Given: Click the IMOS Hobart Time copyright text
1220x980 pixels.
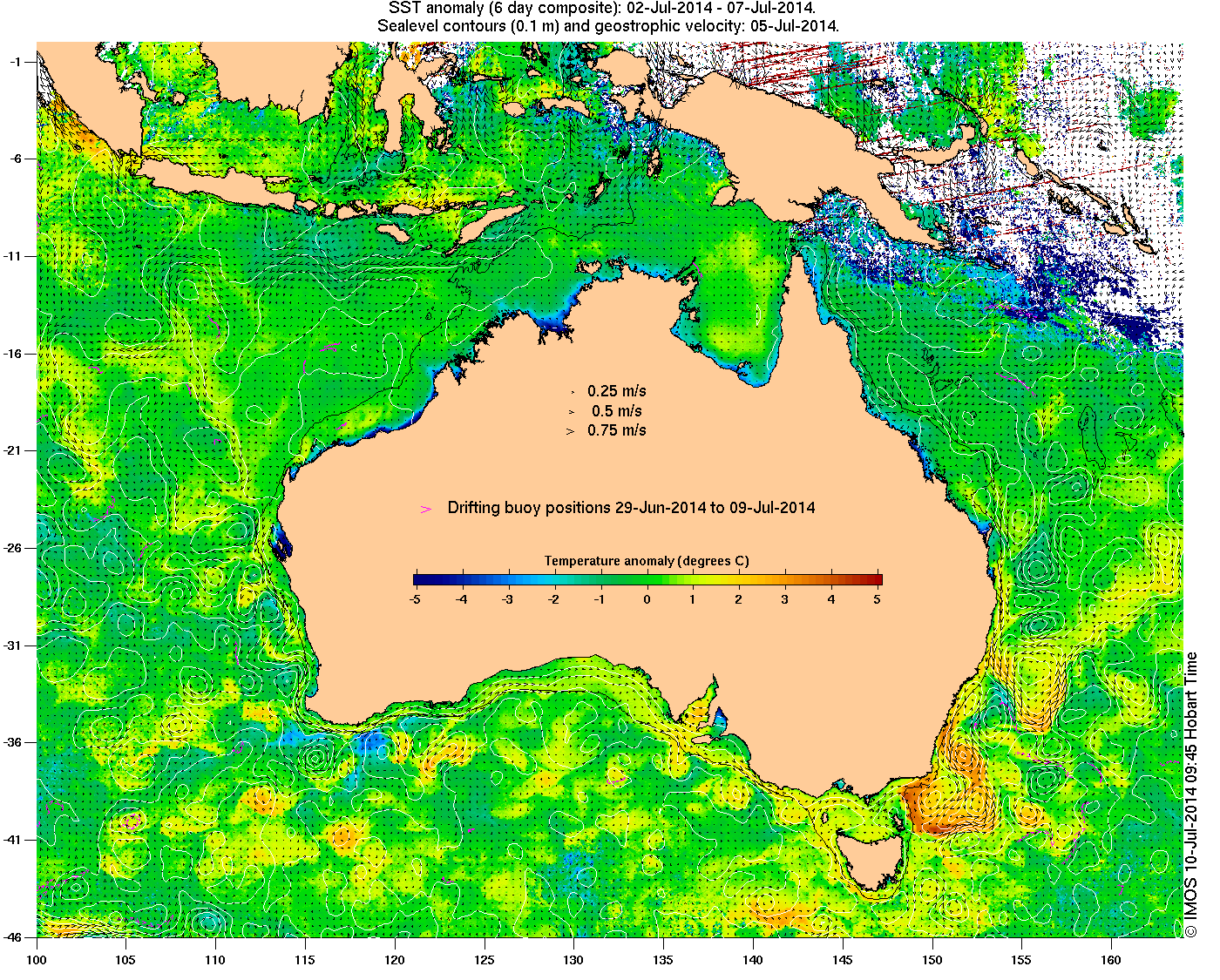Looking at the screenshot, I should 1191,795.
